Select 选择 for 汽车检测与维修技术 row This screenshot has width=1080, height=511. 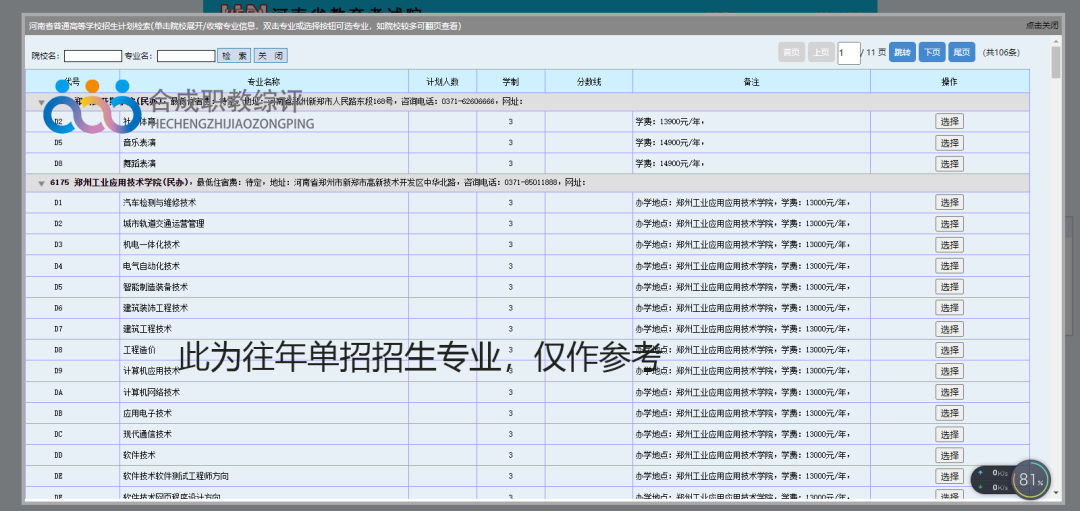pos(949,203)
